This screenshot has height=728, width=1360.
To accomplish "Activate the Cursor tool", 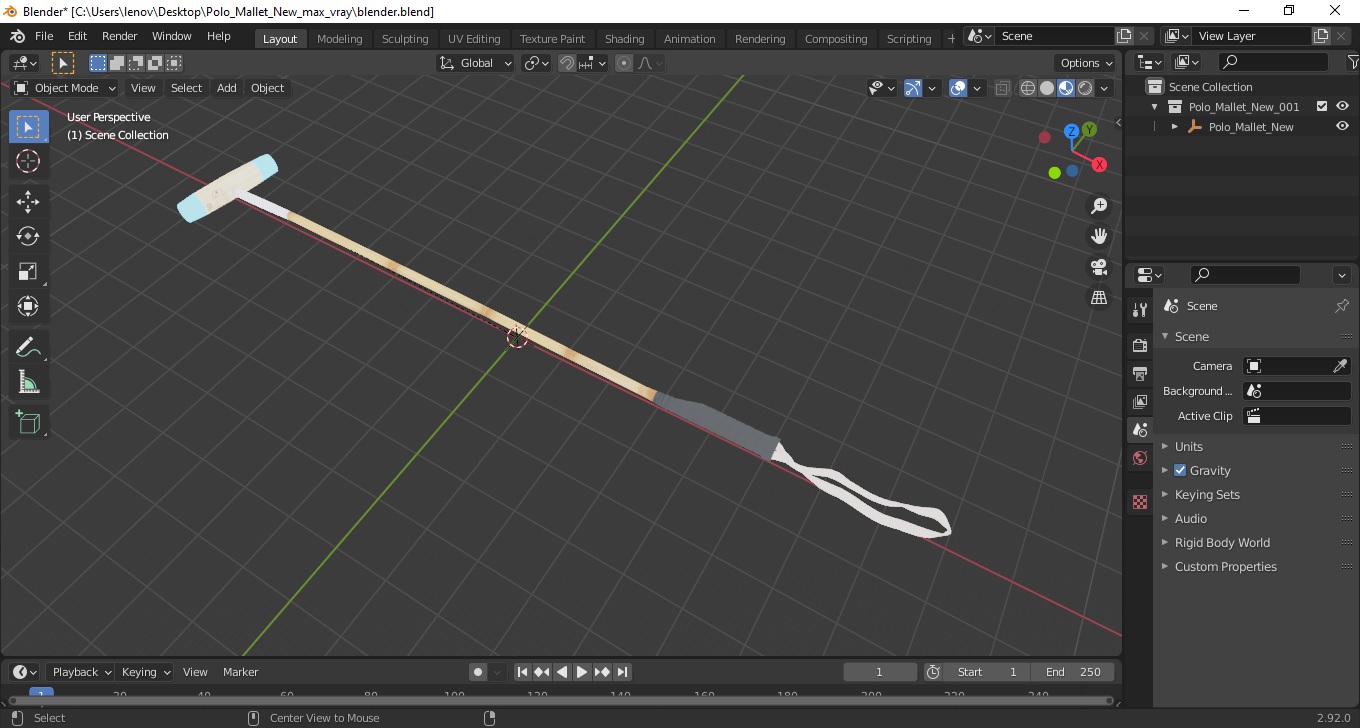I will click(28, 161).
